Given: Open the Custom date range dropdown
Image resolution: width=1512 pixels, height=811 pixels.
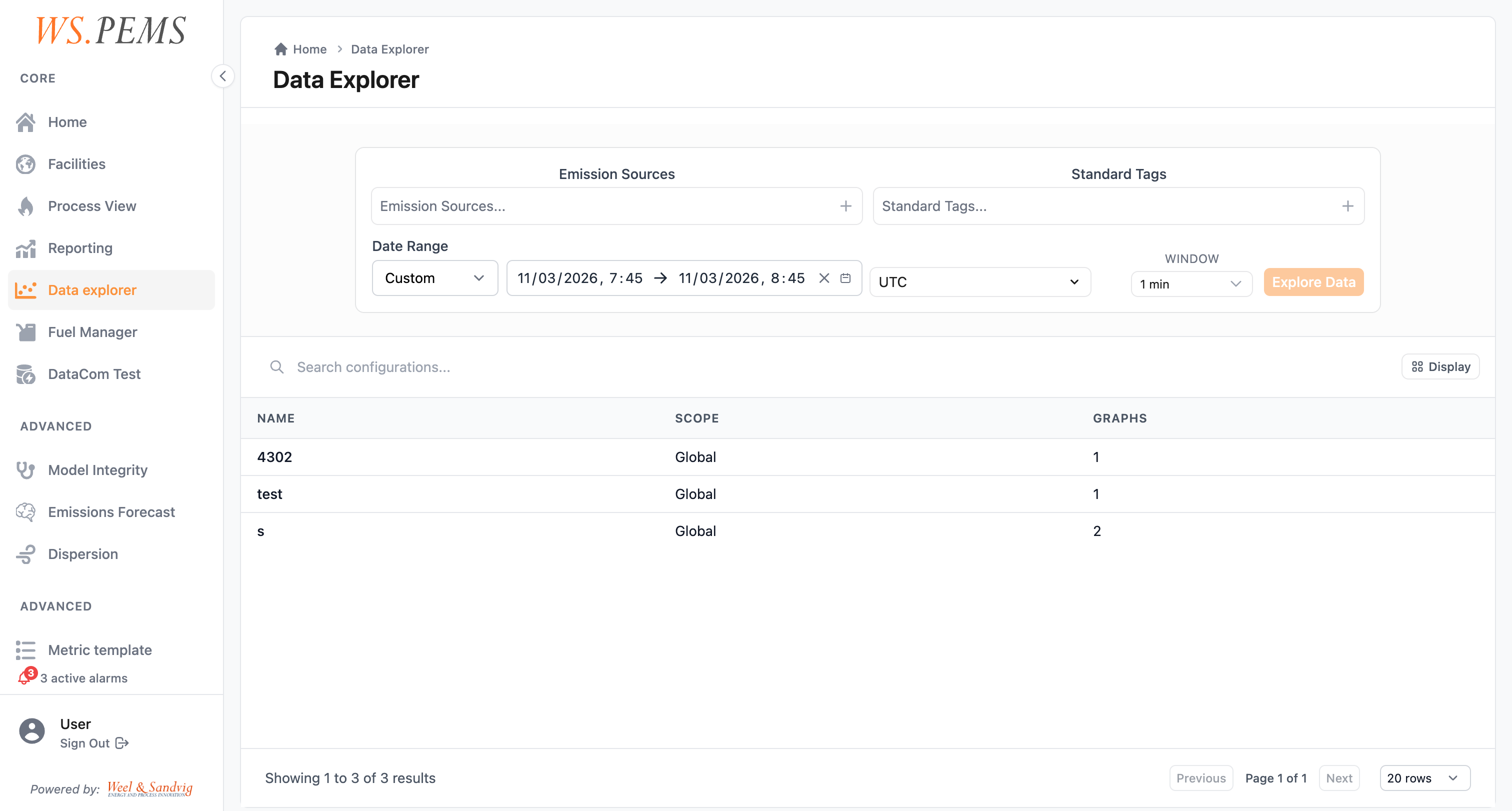Looking at the screenshot, I should (x=435, y=278).
